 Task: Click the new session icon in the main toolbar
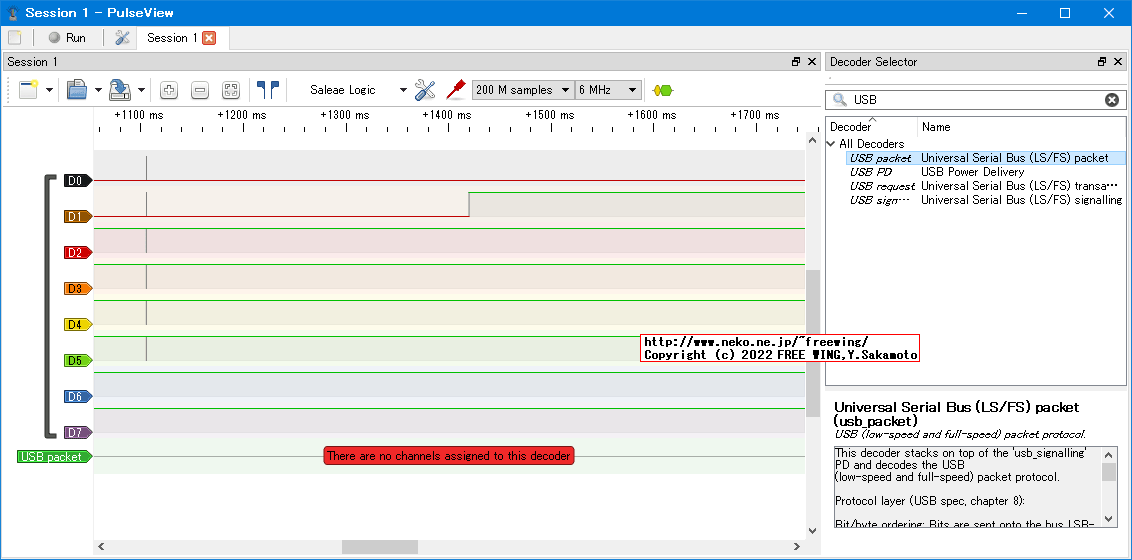[14, 38]
